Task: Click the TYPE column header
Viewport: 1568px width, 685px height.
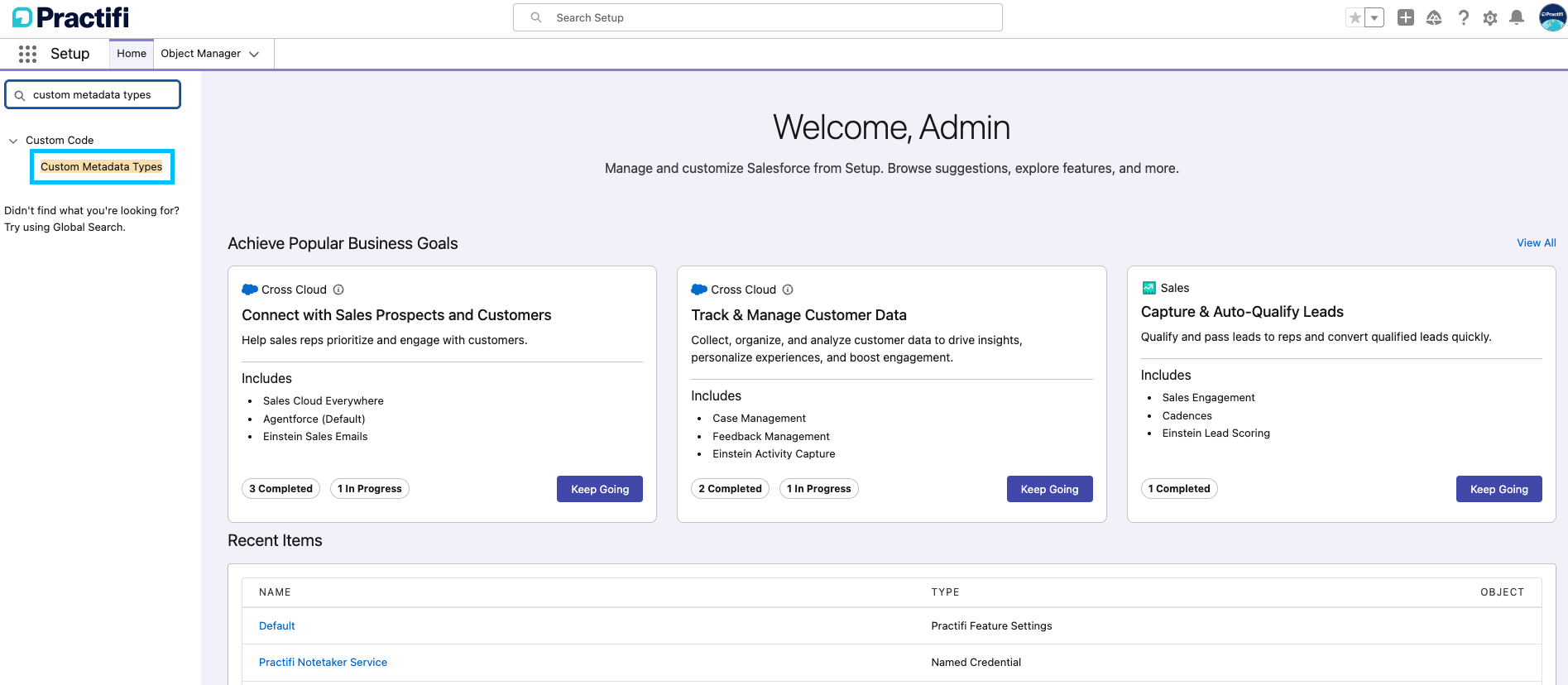Action: tap(945, 592)
